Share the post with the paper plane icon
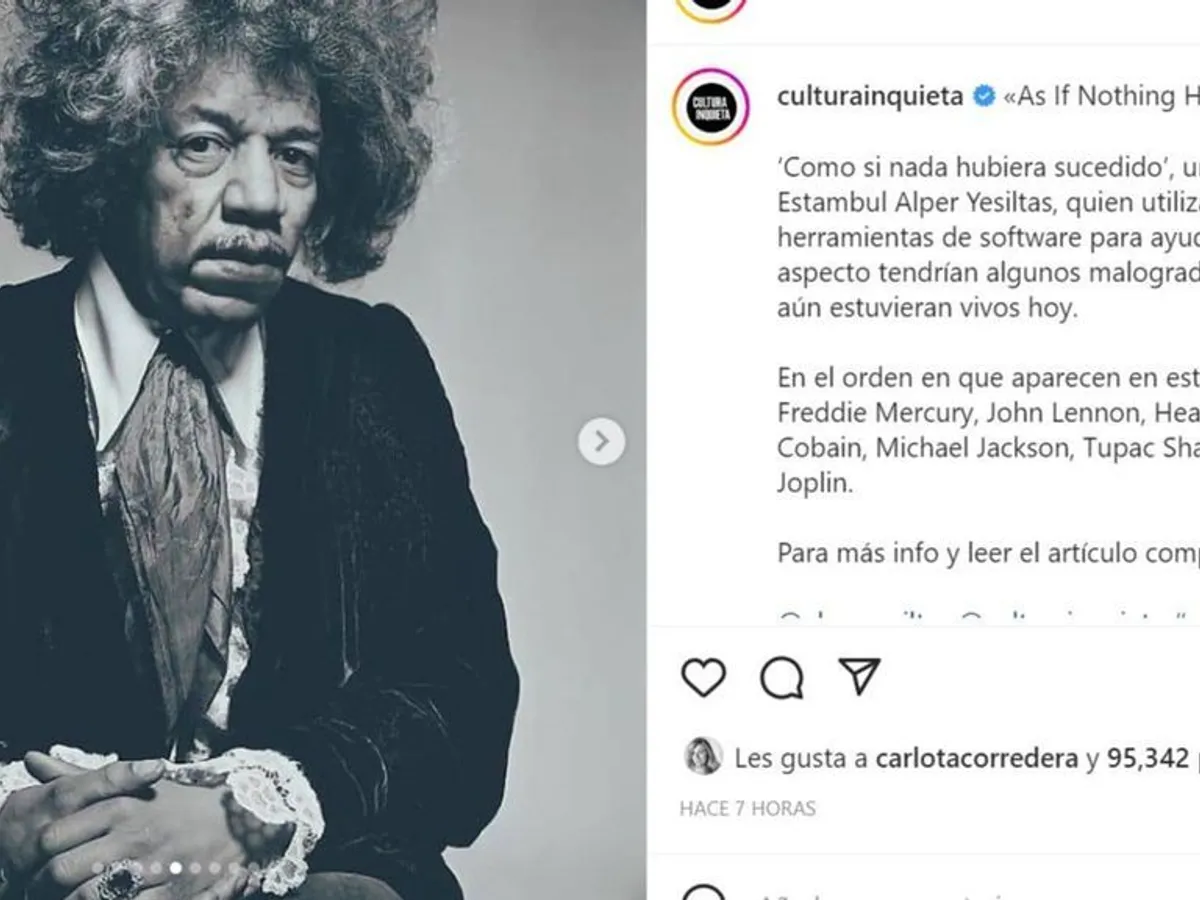 pos(859,677)
